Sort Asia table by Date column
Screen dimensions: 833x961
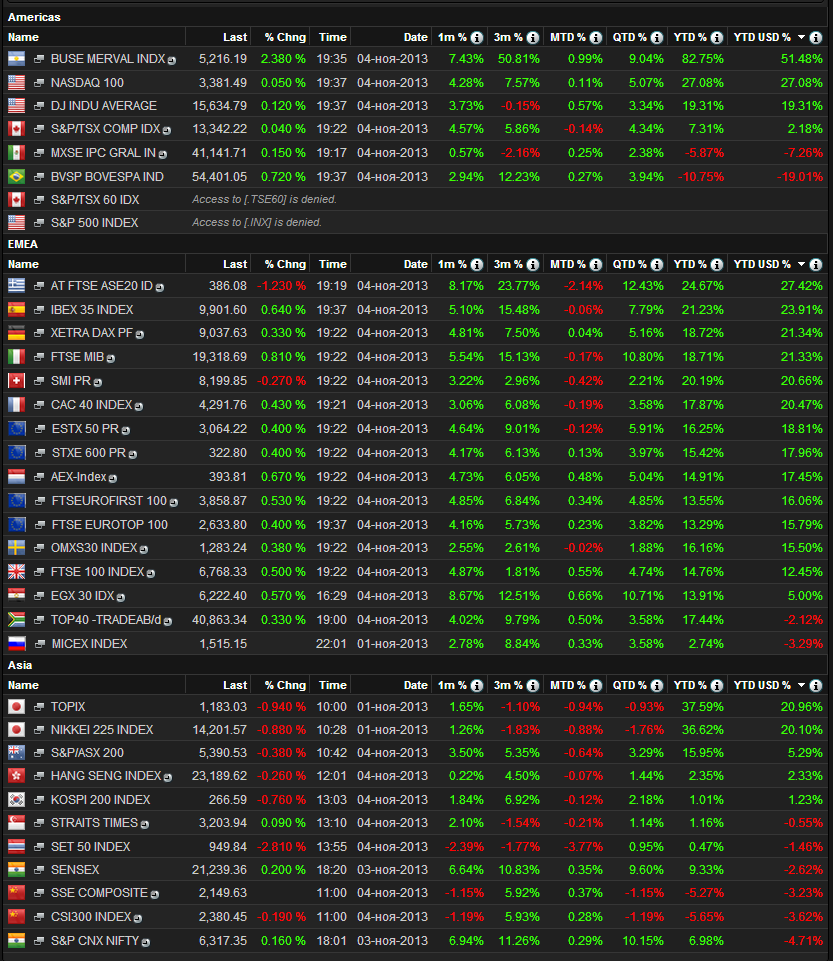(x=416, y=685)
